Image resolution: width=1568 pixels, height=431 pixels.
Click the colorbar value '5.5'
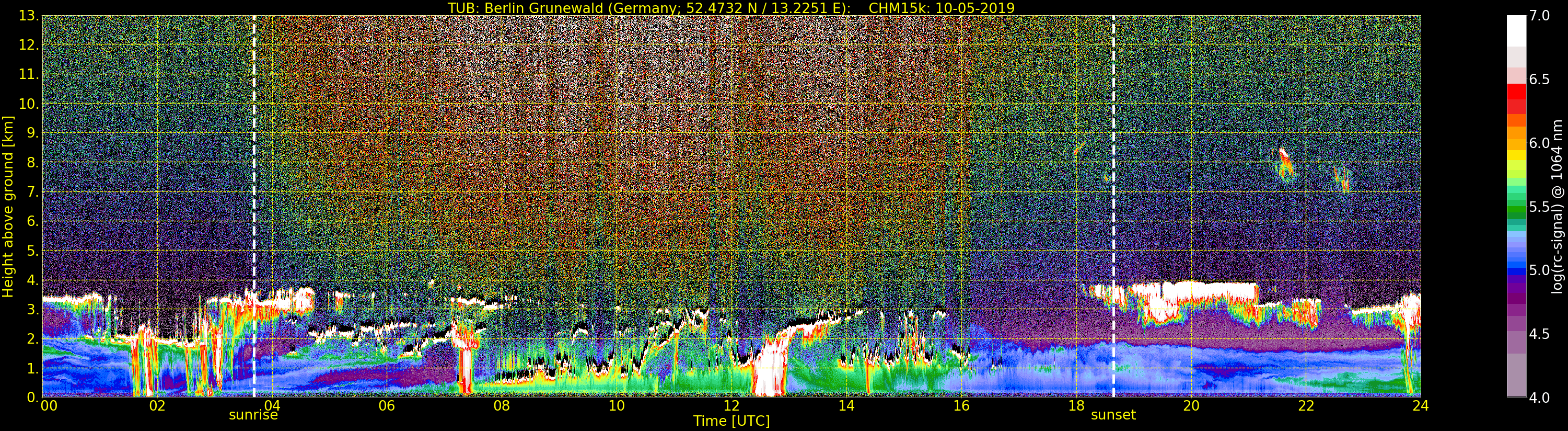click(x=1539, y=207)
